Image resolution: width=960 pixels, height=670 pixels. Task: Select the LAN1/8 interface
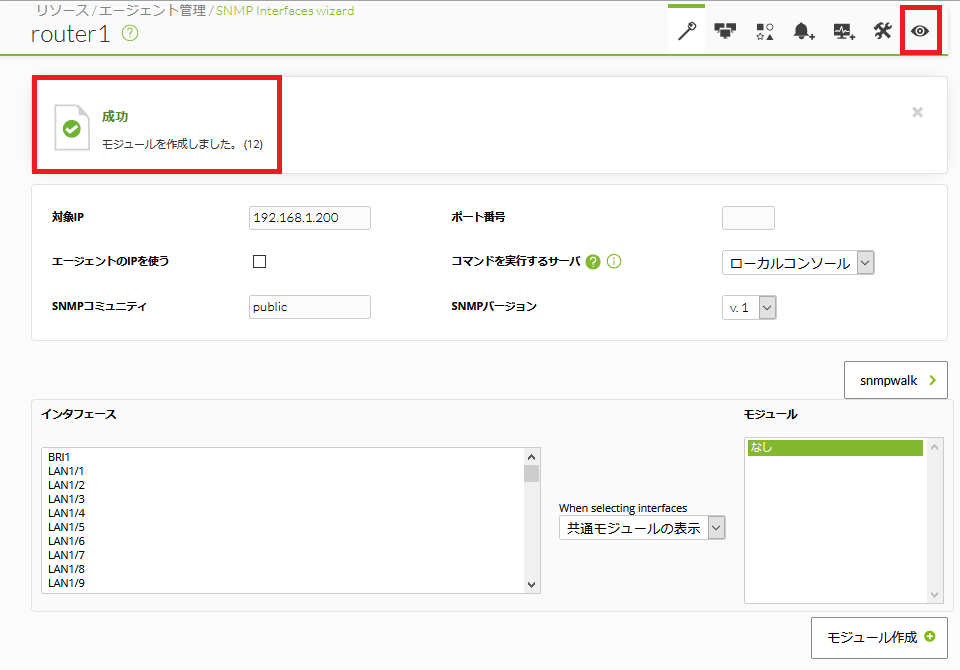[x=66, y=570]
